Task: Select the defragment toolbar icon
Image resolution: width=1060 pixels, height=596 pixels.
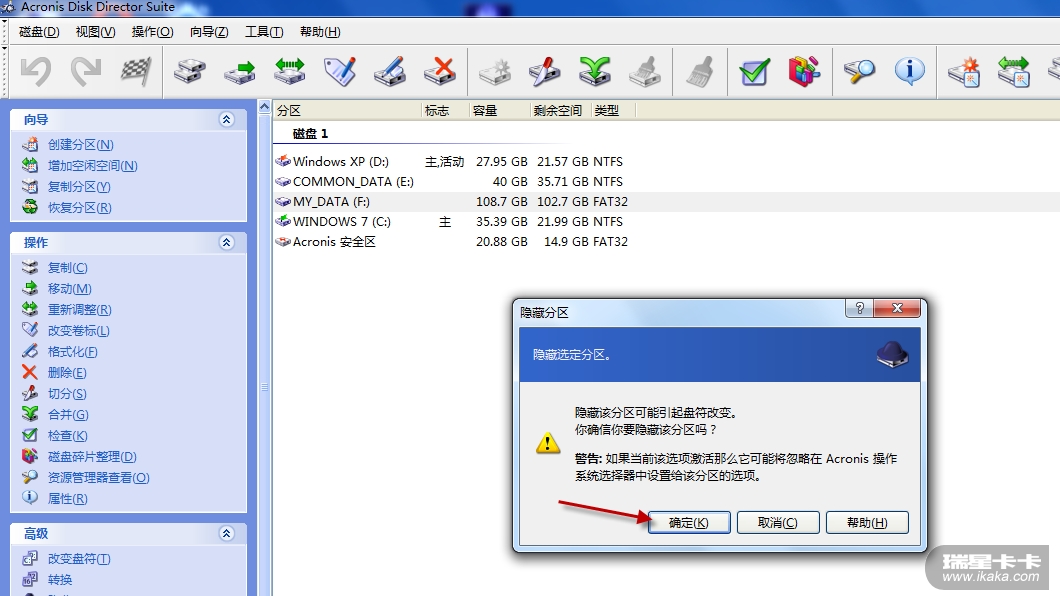Action: coord(804,71)
